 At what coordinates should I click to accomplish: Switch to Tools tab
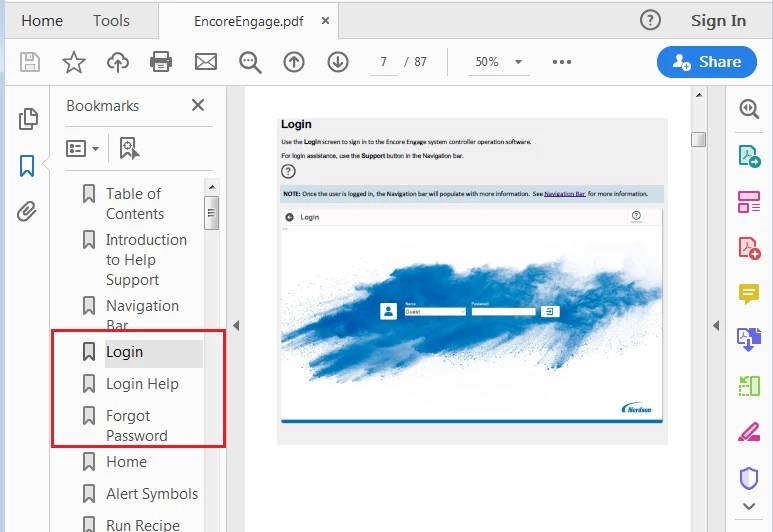(111, 21)
